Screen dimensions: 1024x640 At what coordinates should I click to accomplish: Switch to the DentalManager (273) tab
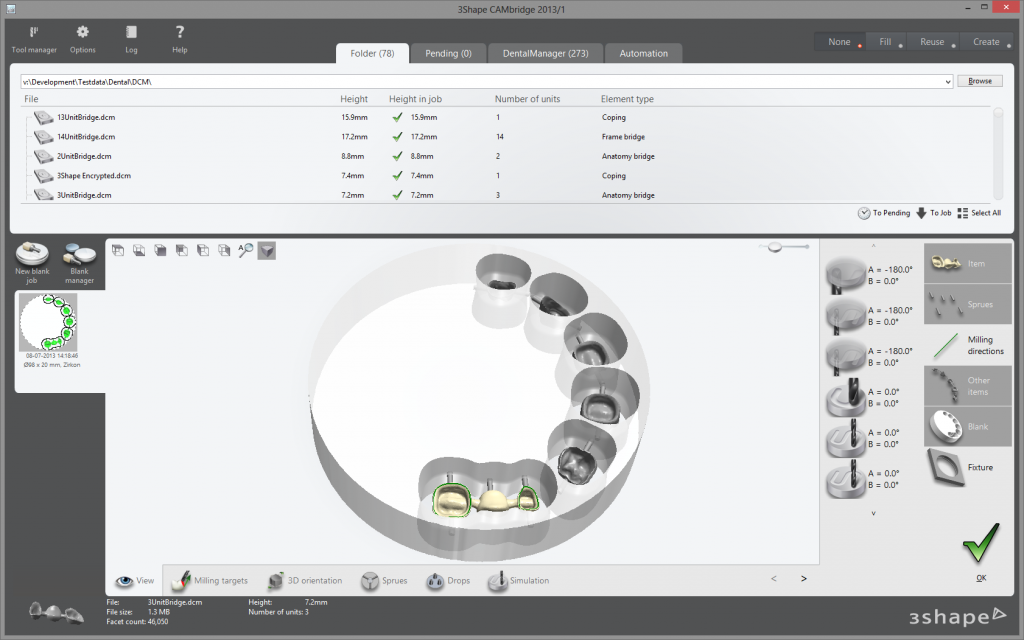click(x=544, y=54)
